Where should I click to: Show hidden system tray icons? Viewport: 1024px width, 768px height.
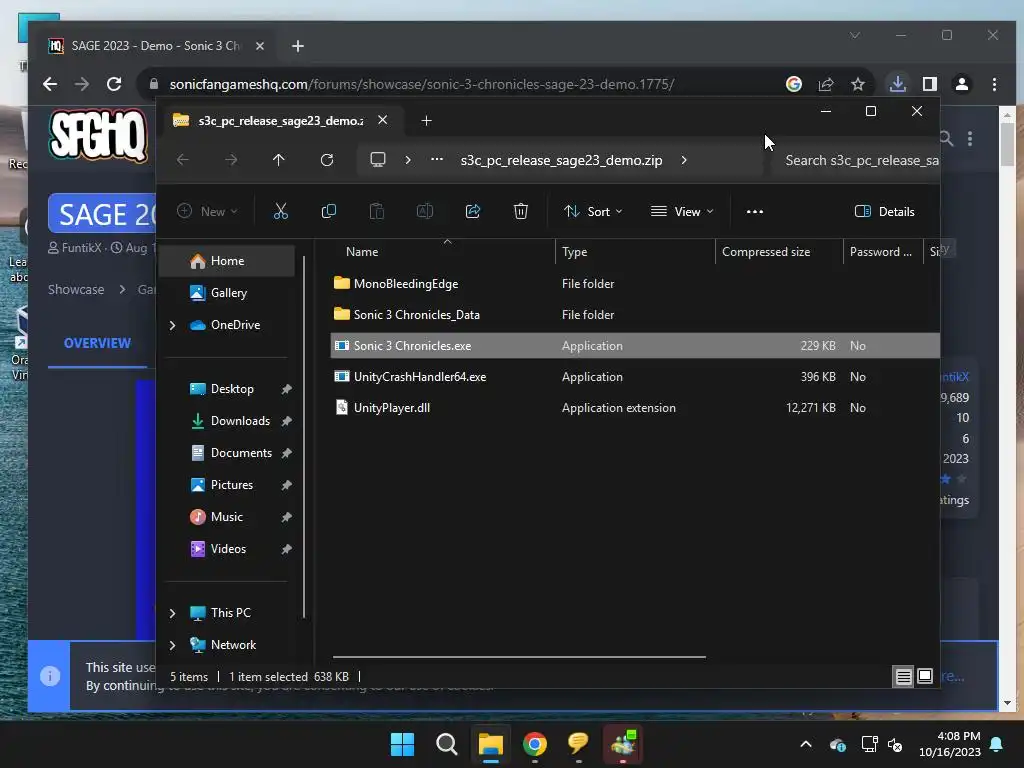(x=806, y=744)
